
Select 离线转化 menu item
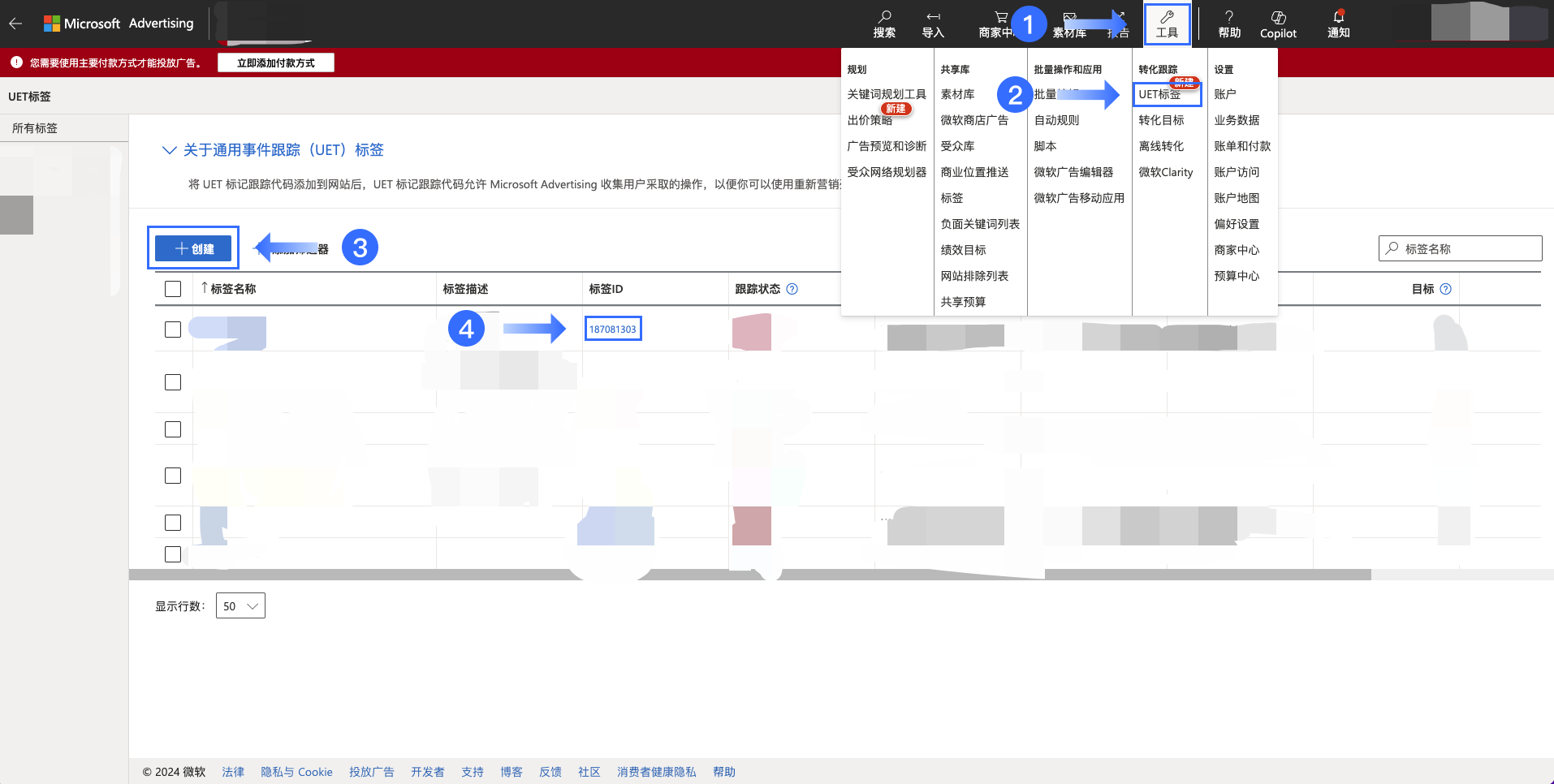(1161, 146)
